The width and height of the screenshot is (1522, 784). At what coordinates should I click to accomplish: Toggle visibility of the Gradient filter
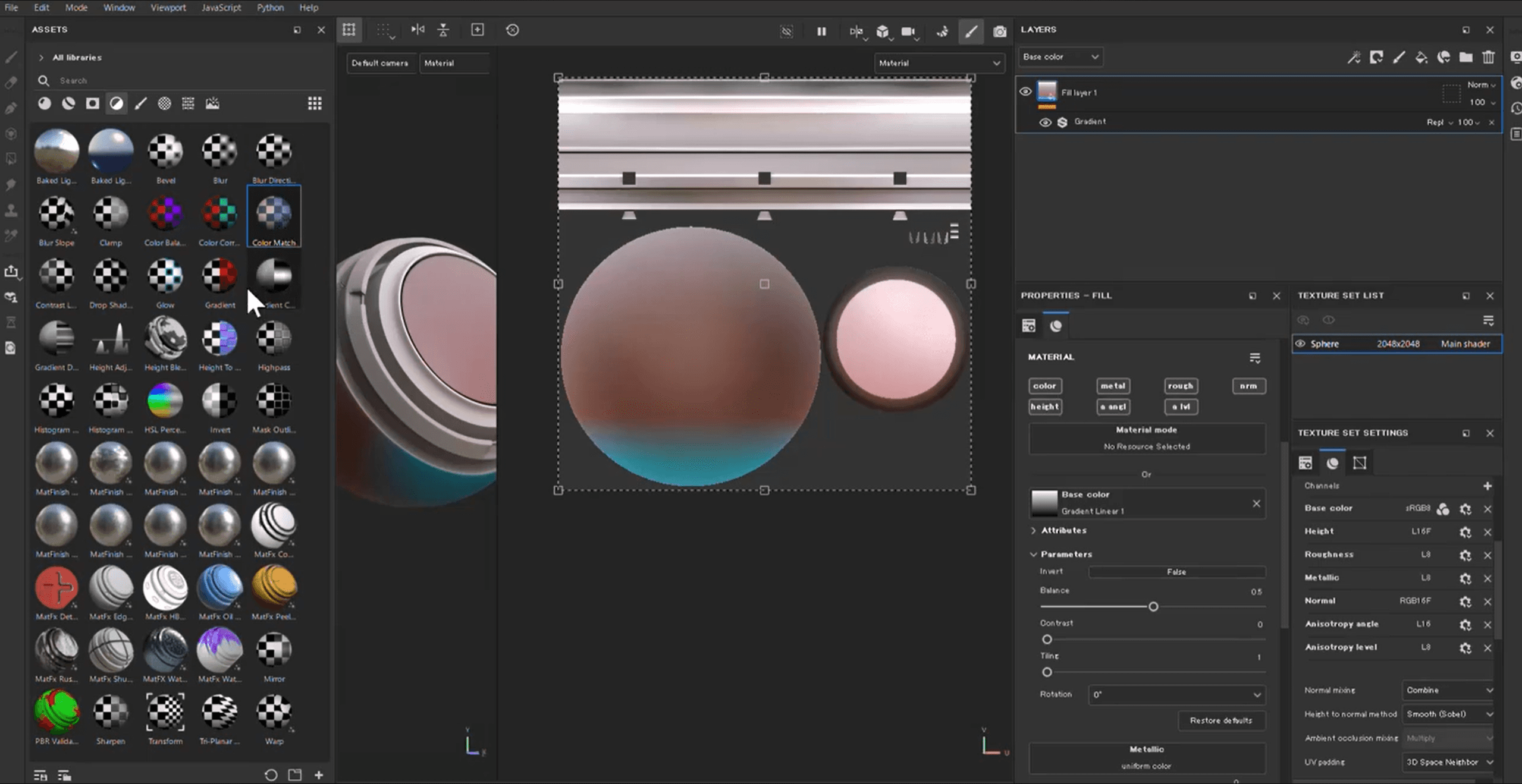(1045, 122)
